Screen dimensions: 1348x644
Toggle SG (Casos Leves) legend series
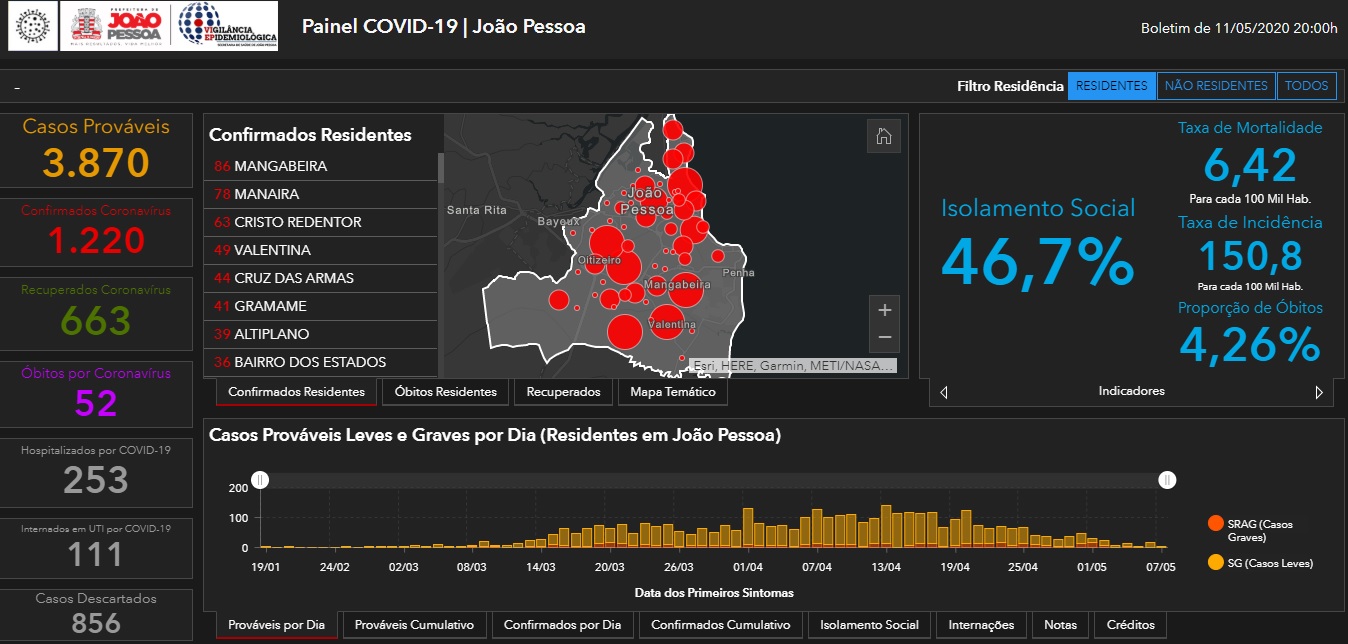point(1215,563)
